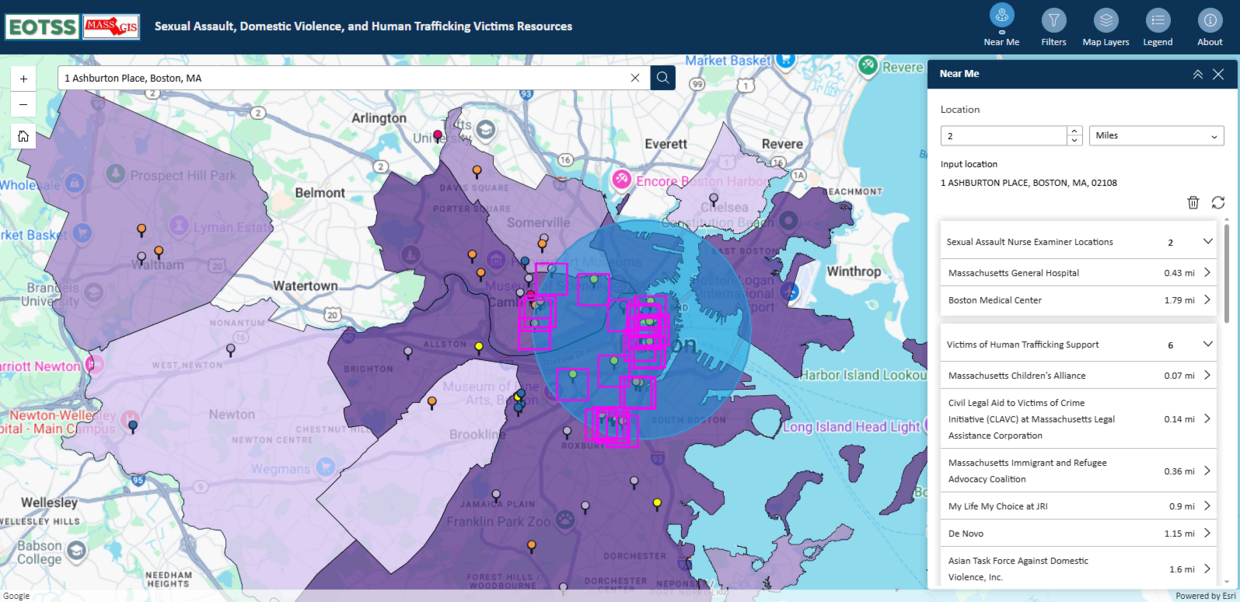This screenshot has width=1240, height=602.
Task: Delete the input location with the trash icon
Action: tap(1193, 202)
